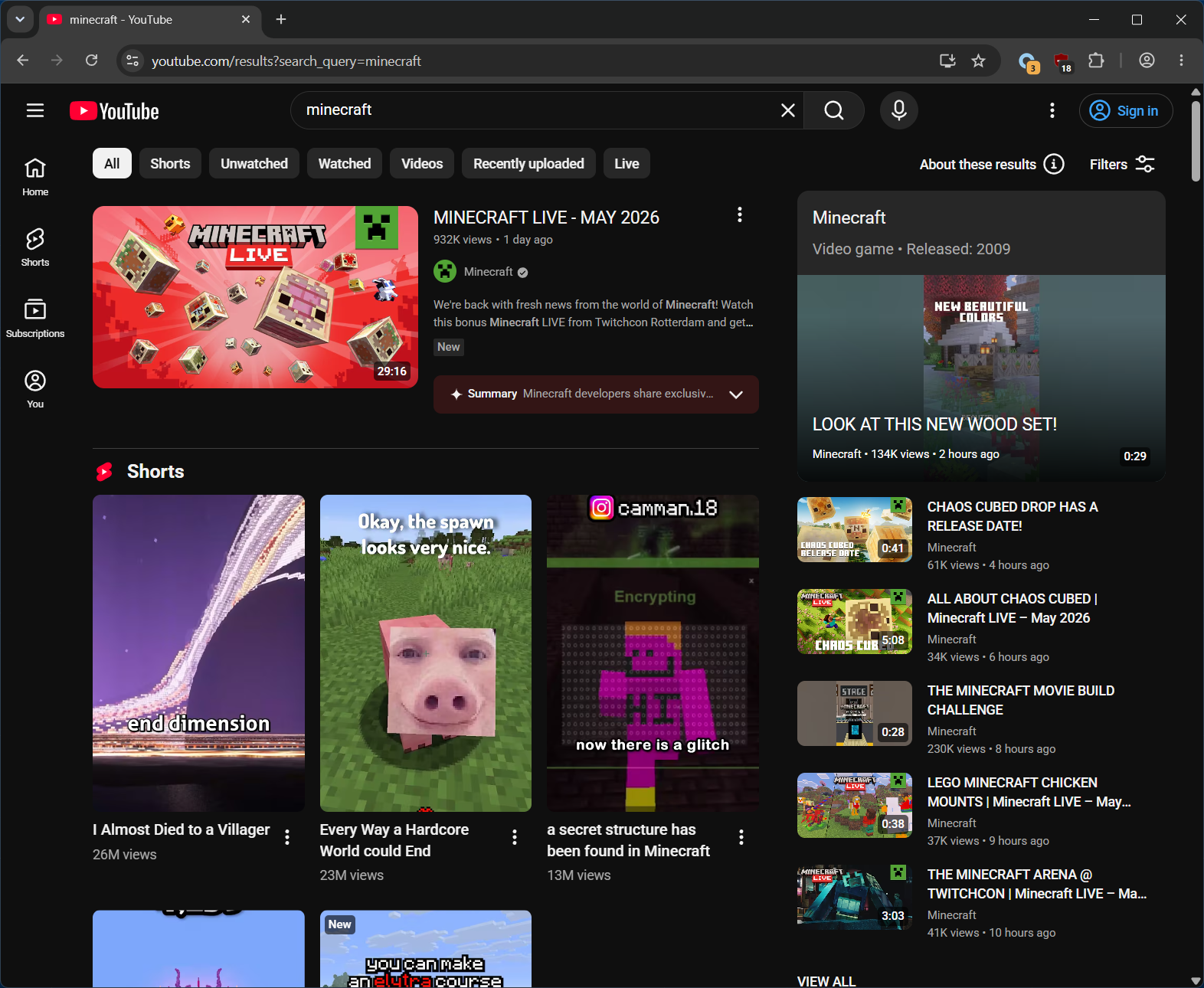Start voice search with the microphone icon
Viewport: 1204px width, 988px height.
click(899, 110)
